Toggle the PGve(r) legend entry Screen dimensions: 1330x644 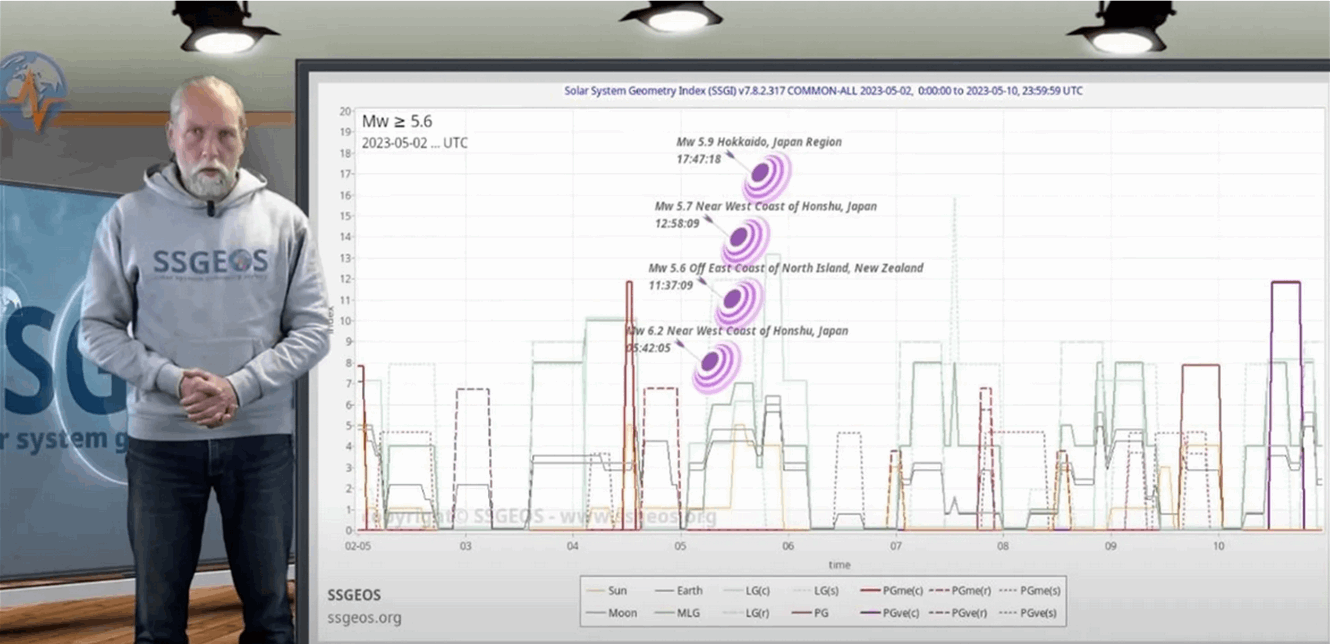click(958, 613)
